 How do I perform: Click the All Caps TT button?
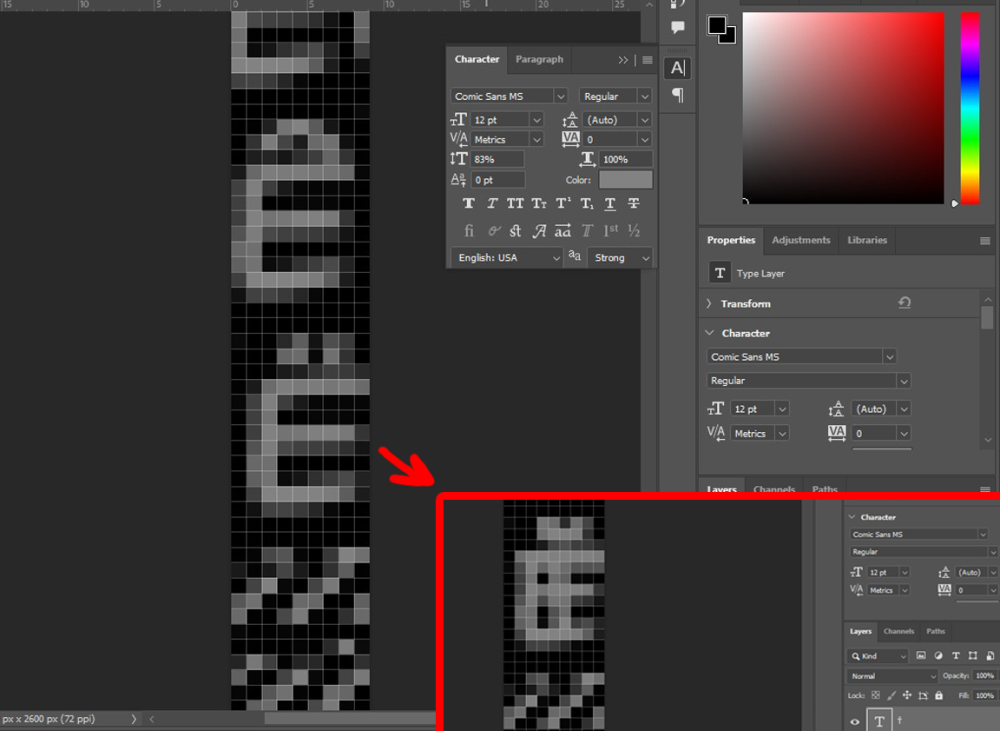515,204
